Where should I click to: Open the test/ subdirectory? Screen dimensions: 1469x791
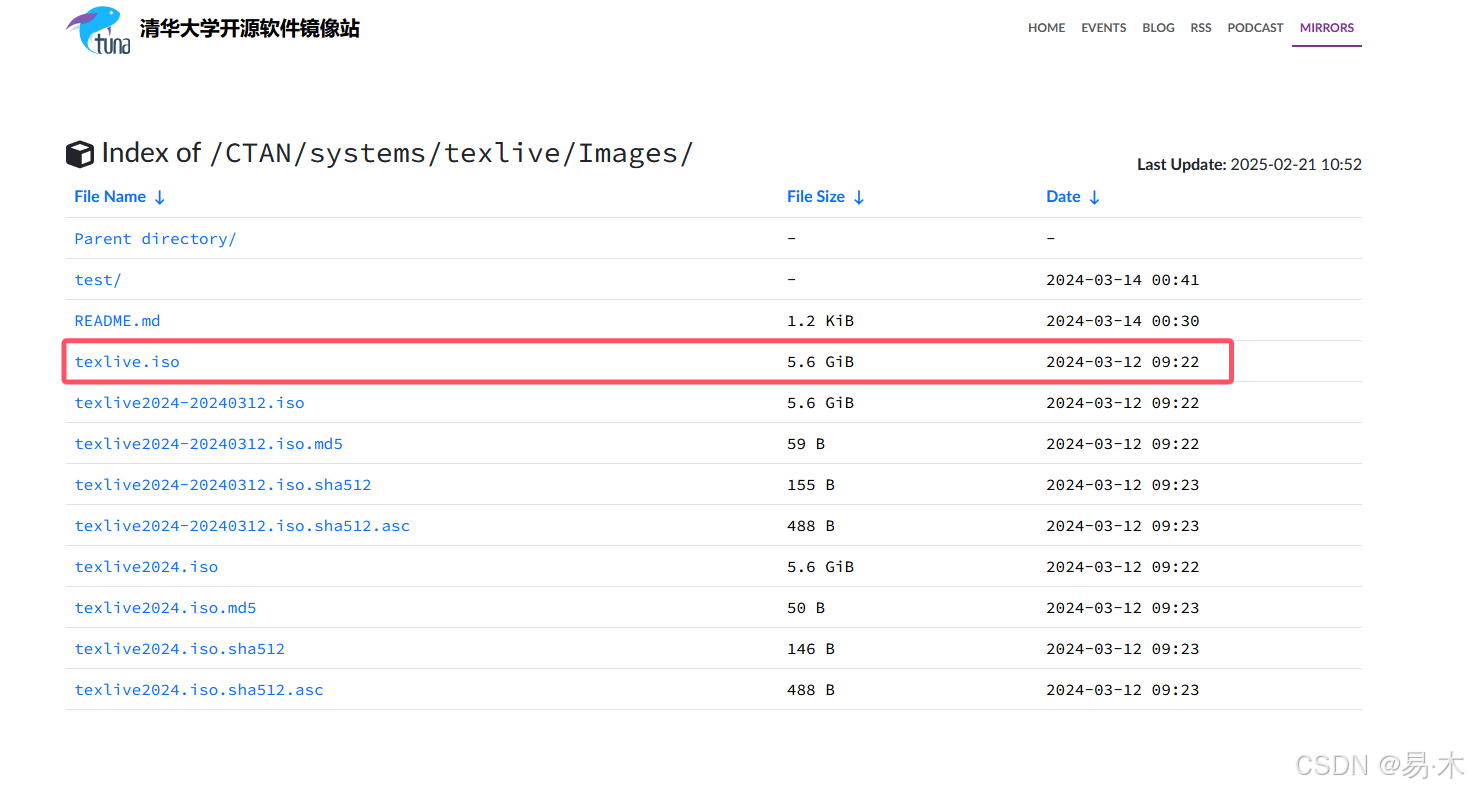[97, 279]
